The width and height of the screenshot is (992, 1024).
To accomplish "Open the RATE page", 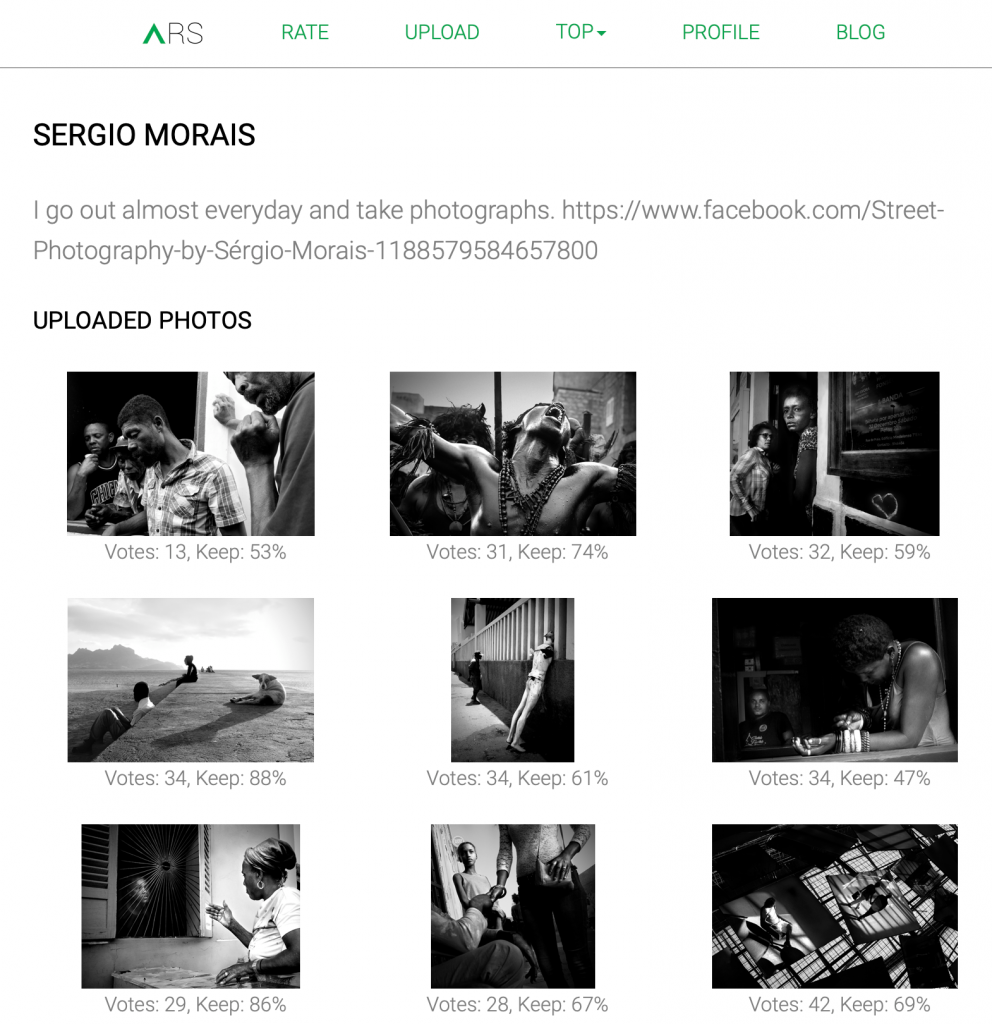I will pos(305,32).
